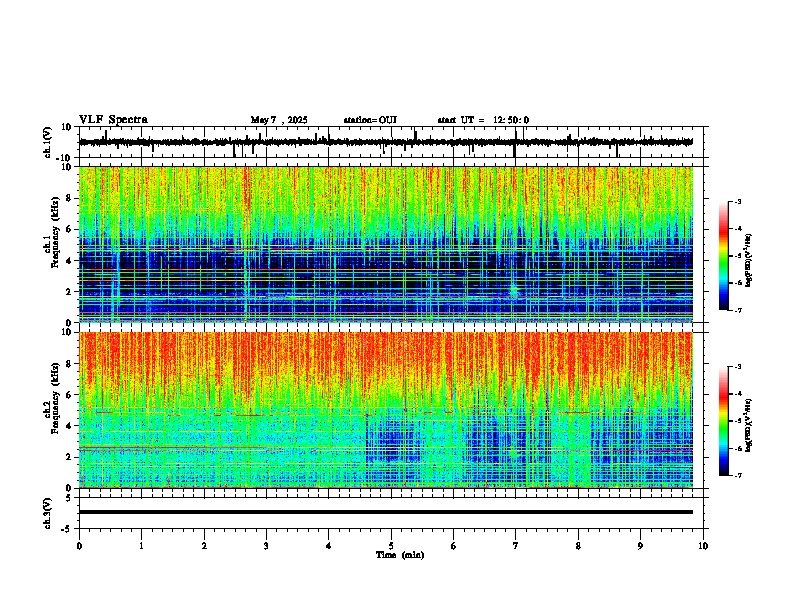The height and width of the screenshot is (612, 792).
Task: Click the "6" kHz tick on ch.2 frequency axis
Action: click(x=70, y=394)
